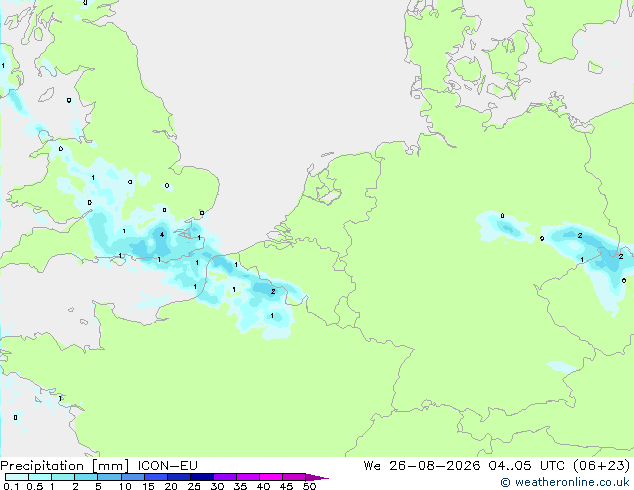The width and height of the screenshot is (634, 490).
Task: Pick the 15–20 mm legend swatch
Action: tap(156, 477)
